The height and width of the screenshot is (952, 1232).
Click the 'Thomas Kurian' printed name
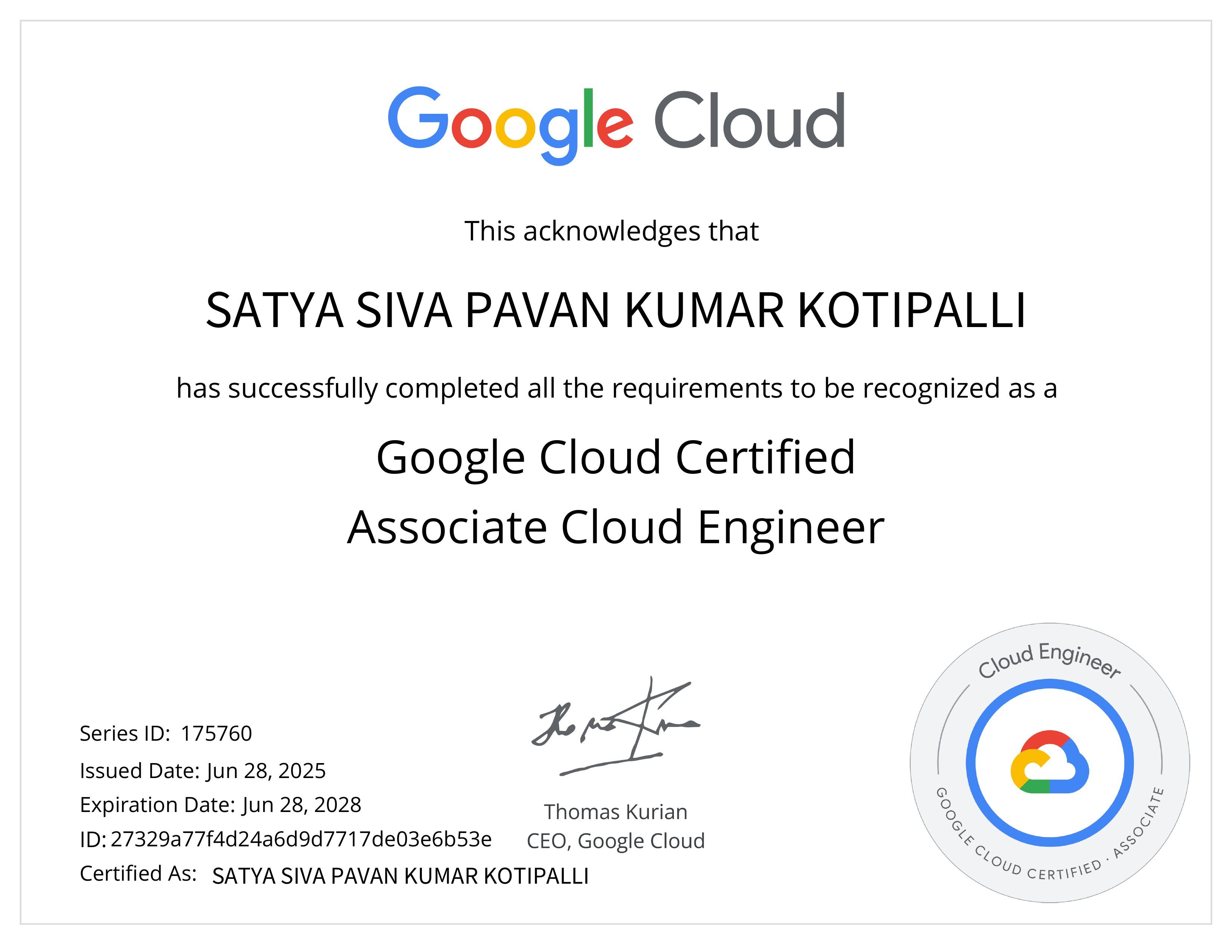pos(615,812)
